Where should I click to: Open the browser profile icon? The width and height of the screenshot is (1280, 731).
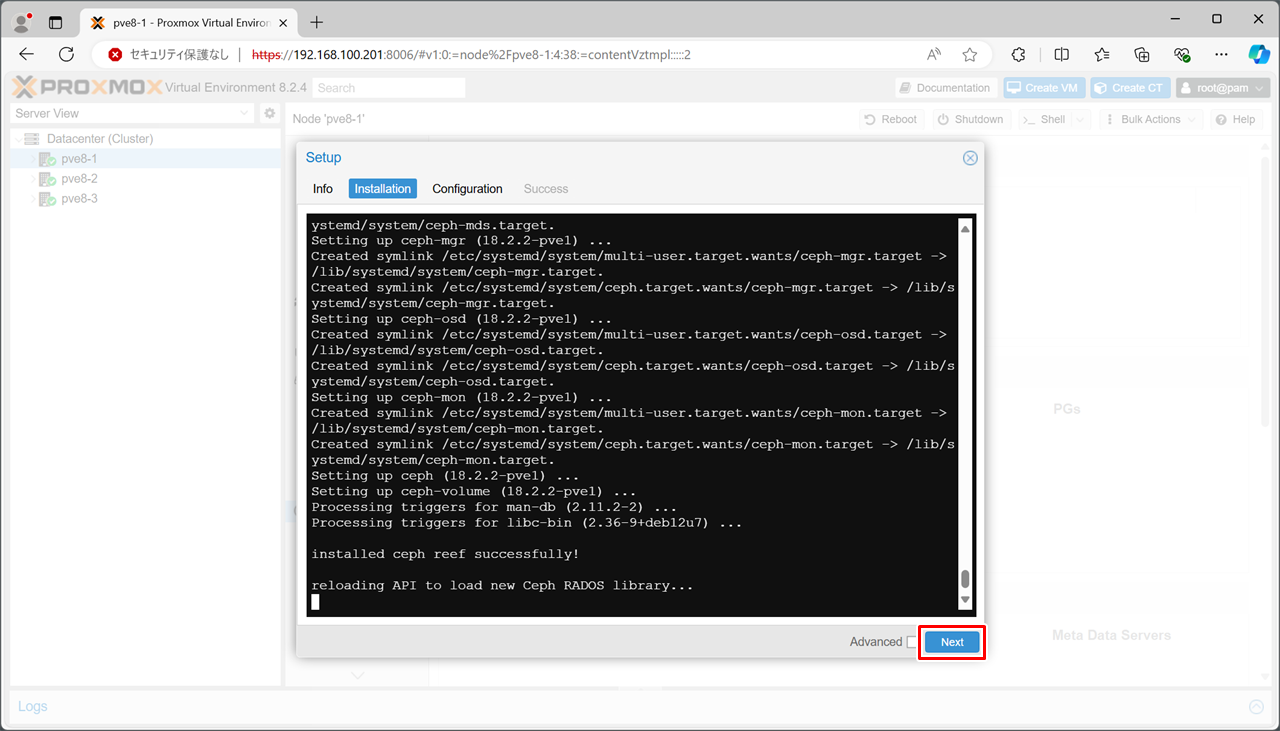click(x=21, y=22)
